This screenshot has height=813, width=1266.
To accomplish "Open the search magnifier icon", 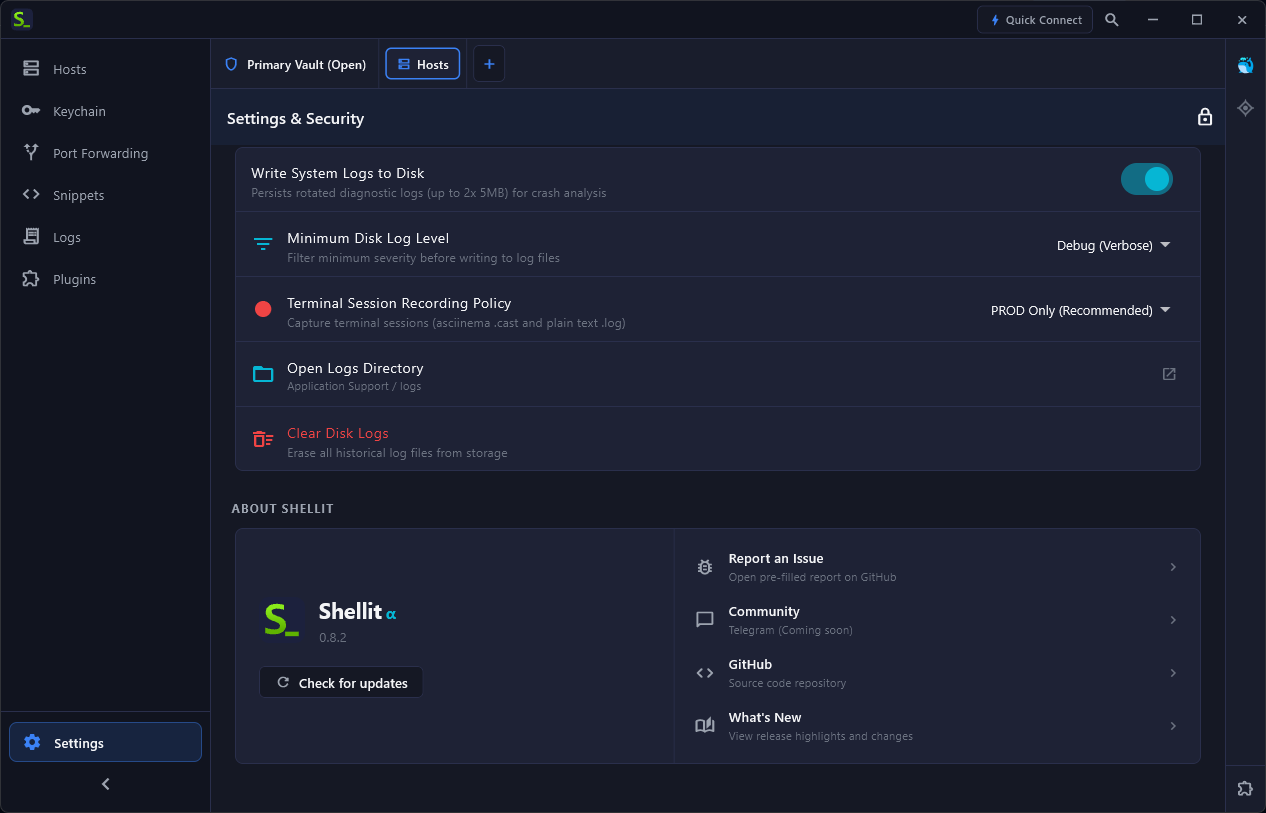I will 1112,20.
